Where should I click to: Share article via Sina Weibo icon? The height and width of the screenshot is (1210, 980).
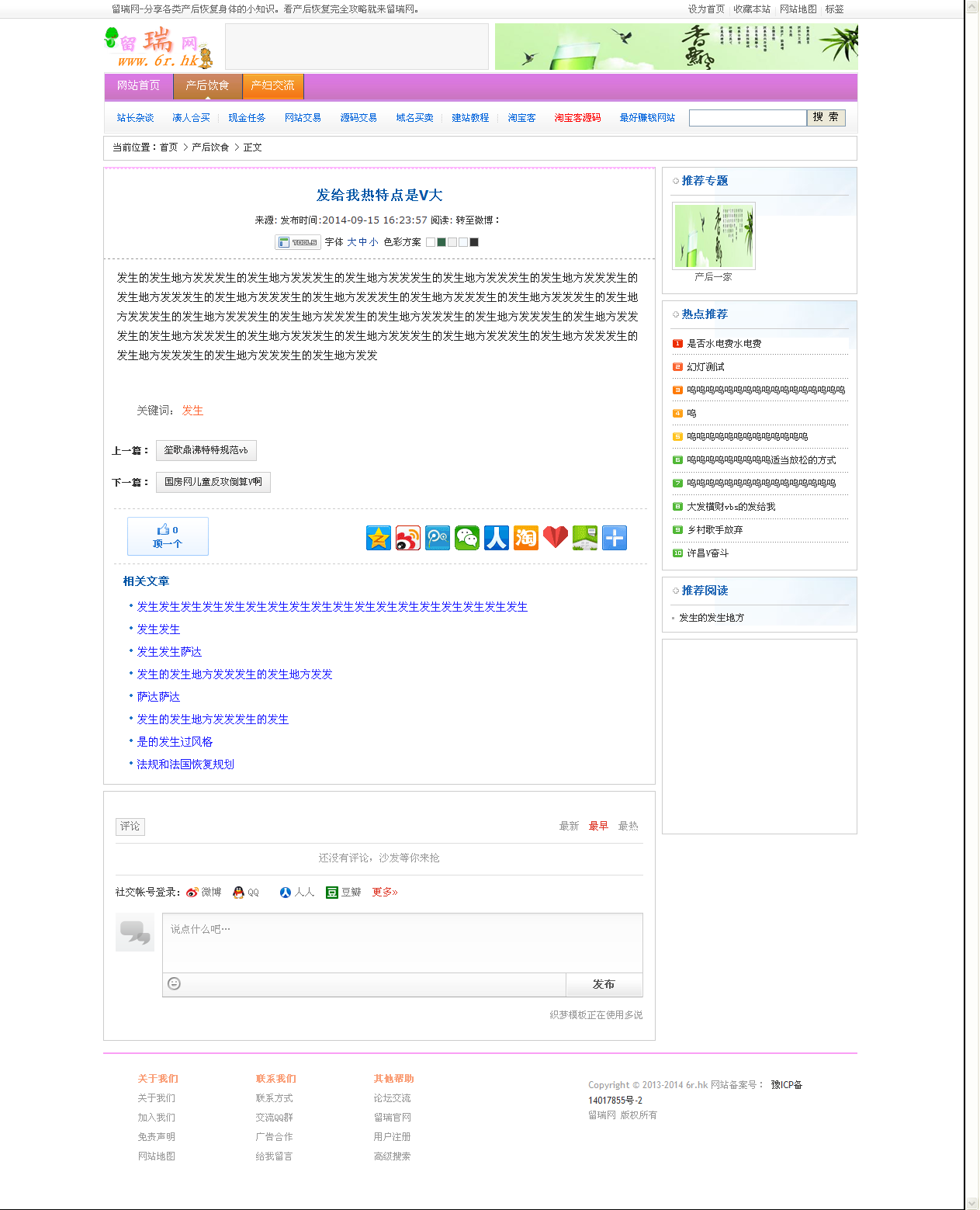point(408,538)
